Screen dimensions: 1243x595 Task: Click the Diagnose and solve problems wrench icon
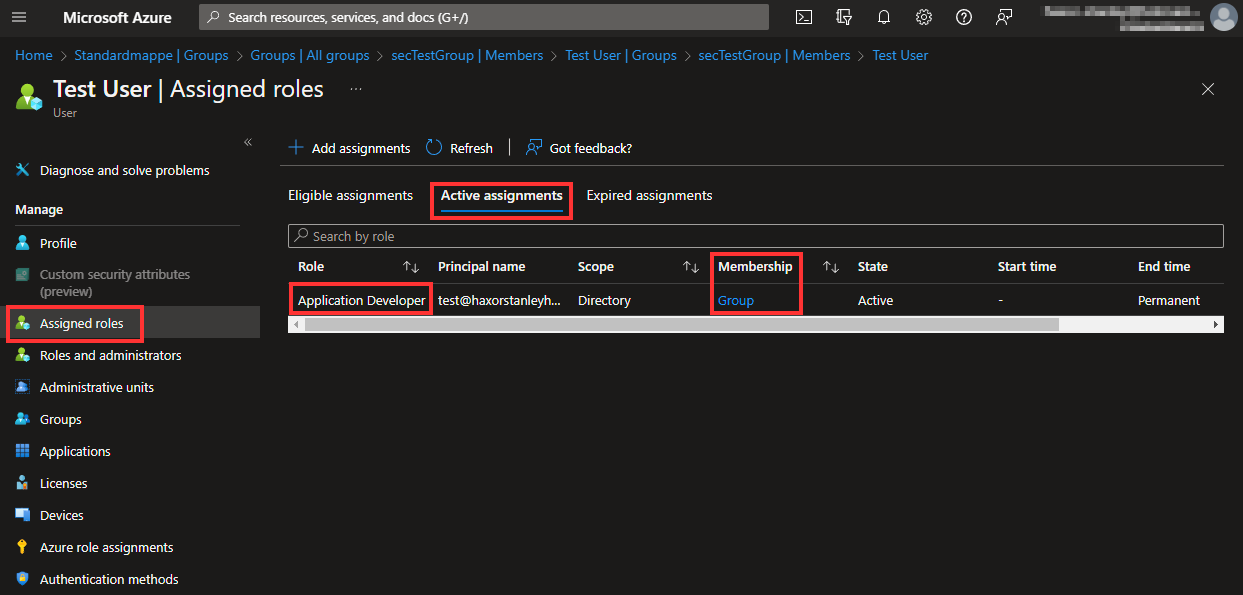(23, 170)
